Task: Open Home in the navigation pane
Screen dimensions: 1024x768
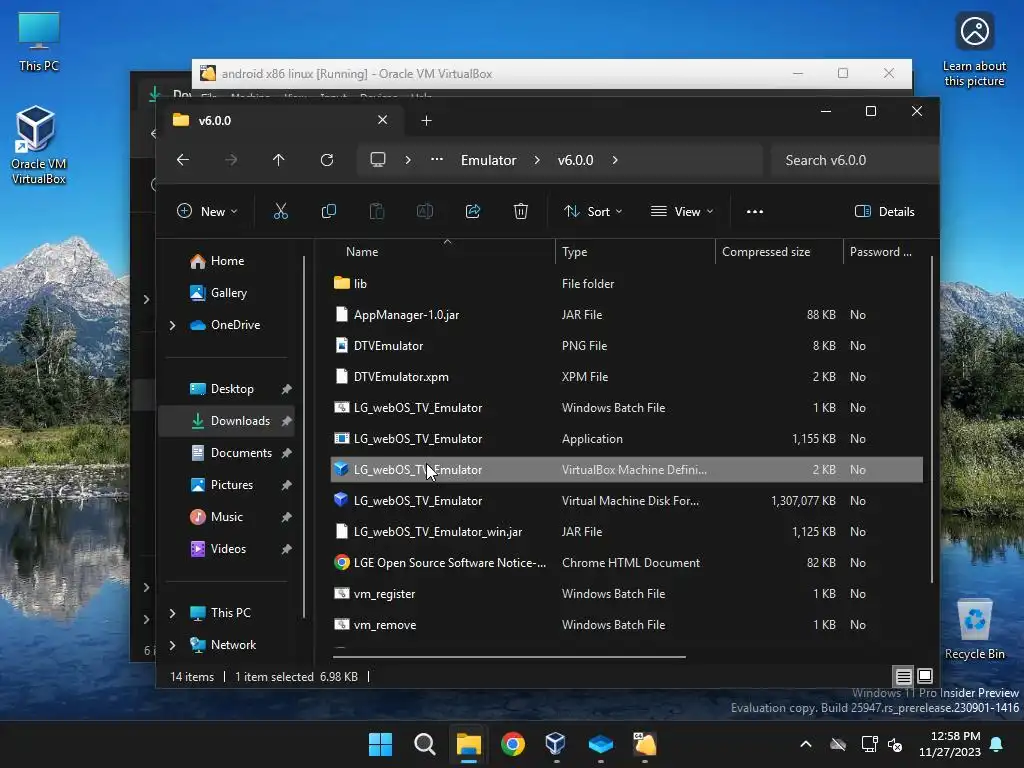Action: (227, 261)
